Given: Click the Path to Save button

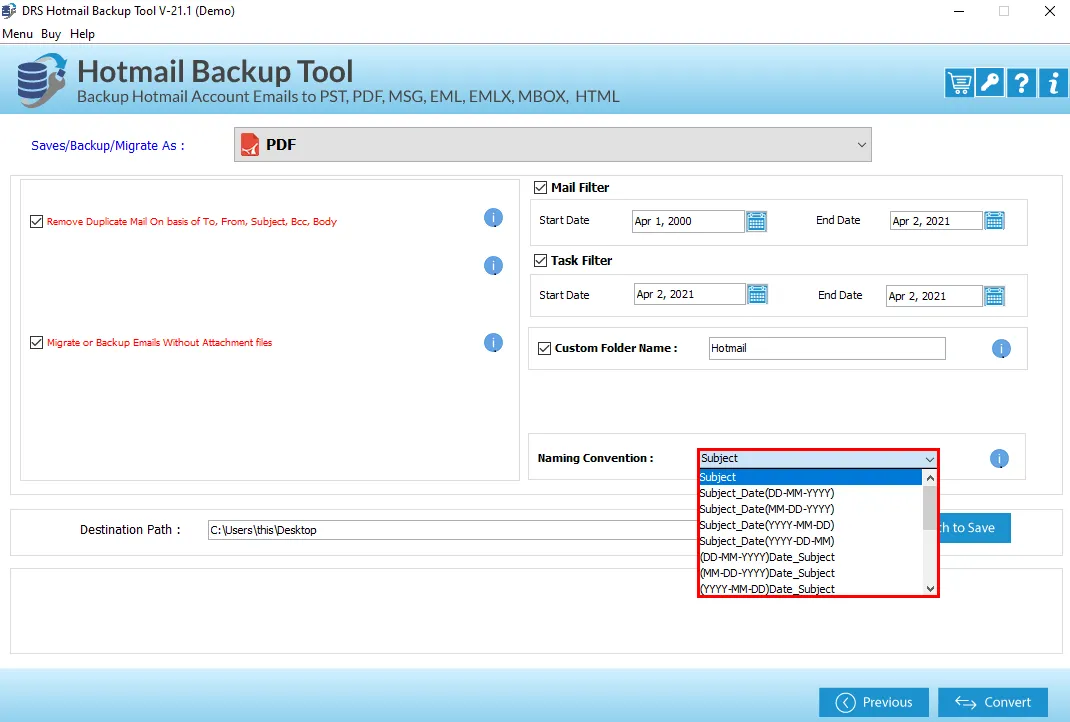Looking at the screenshot, I should (x=974, y=528).
